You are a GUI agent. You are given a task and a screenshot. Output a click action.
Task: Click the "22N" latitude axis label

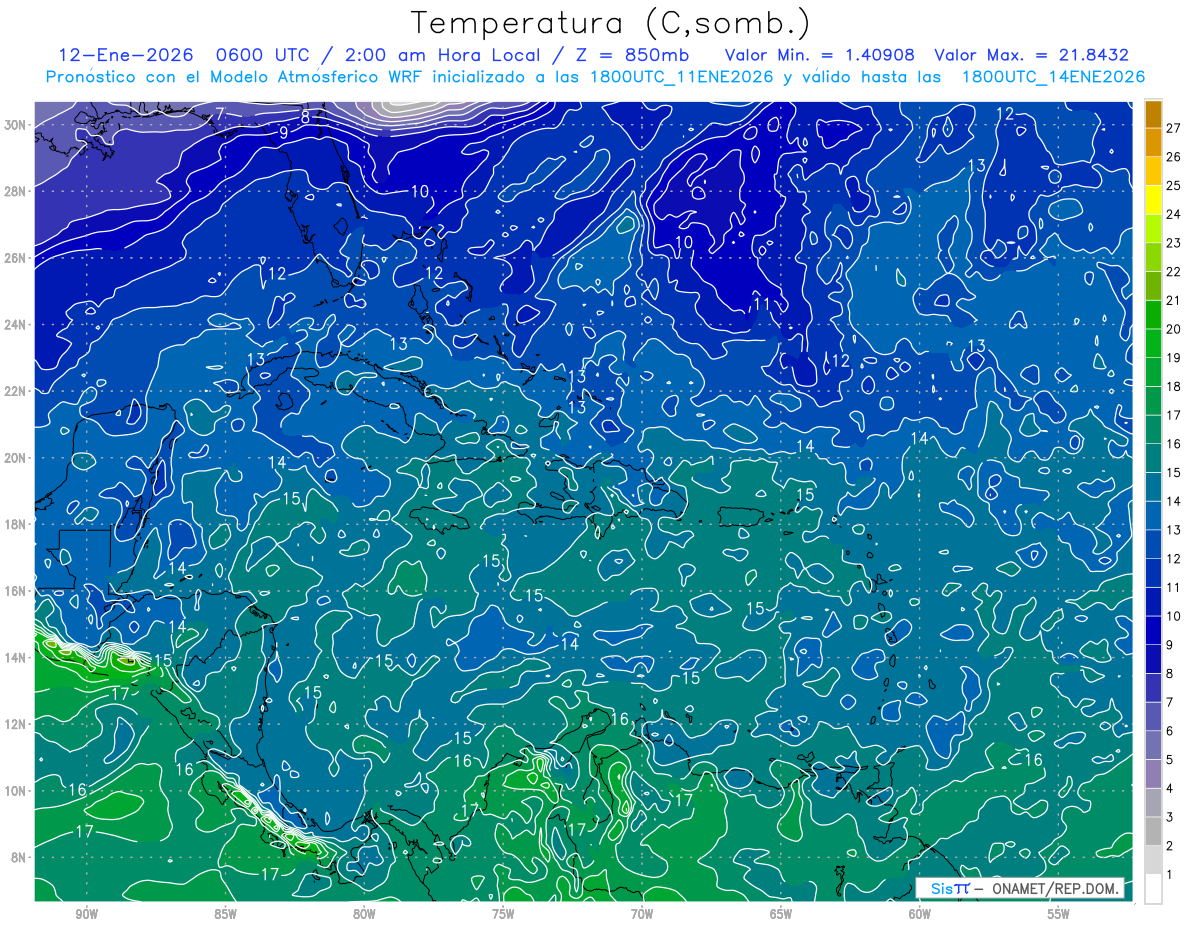pyautogui.click(x=15, y=391)
